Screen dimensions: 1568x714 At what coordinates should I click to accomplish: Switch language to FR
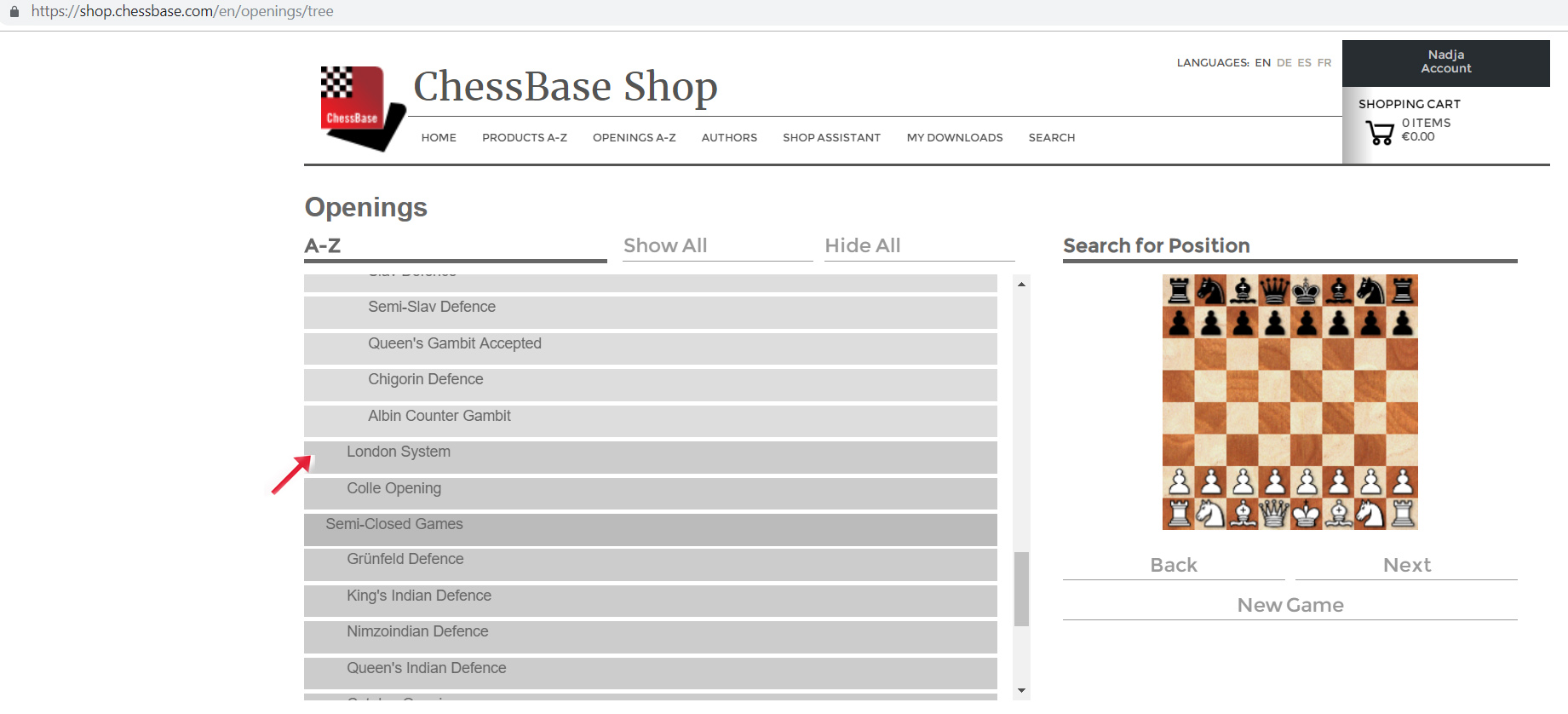coord(1324,63)
